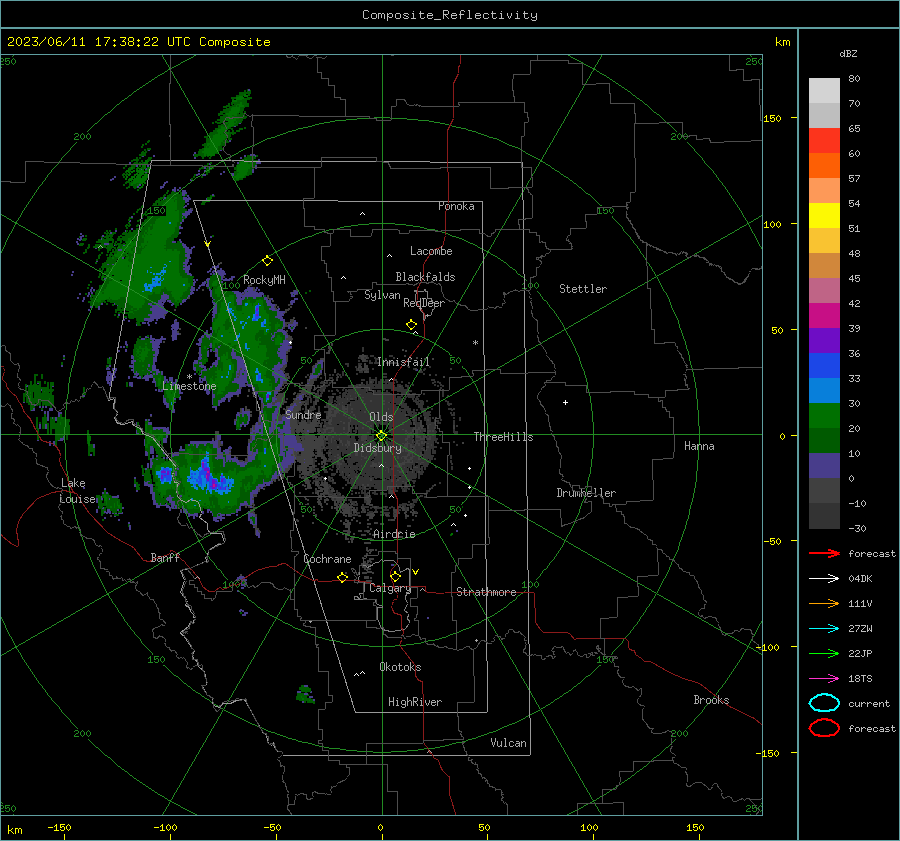Click the Vulcan city label
The width and height of the screenshot is (900, 841).
[x=508, y=743]
